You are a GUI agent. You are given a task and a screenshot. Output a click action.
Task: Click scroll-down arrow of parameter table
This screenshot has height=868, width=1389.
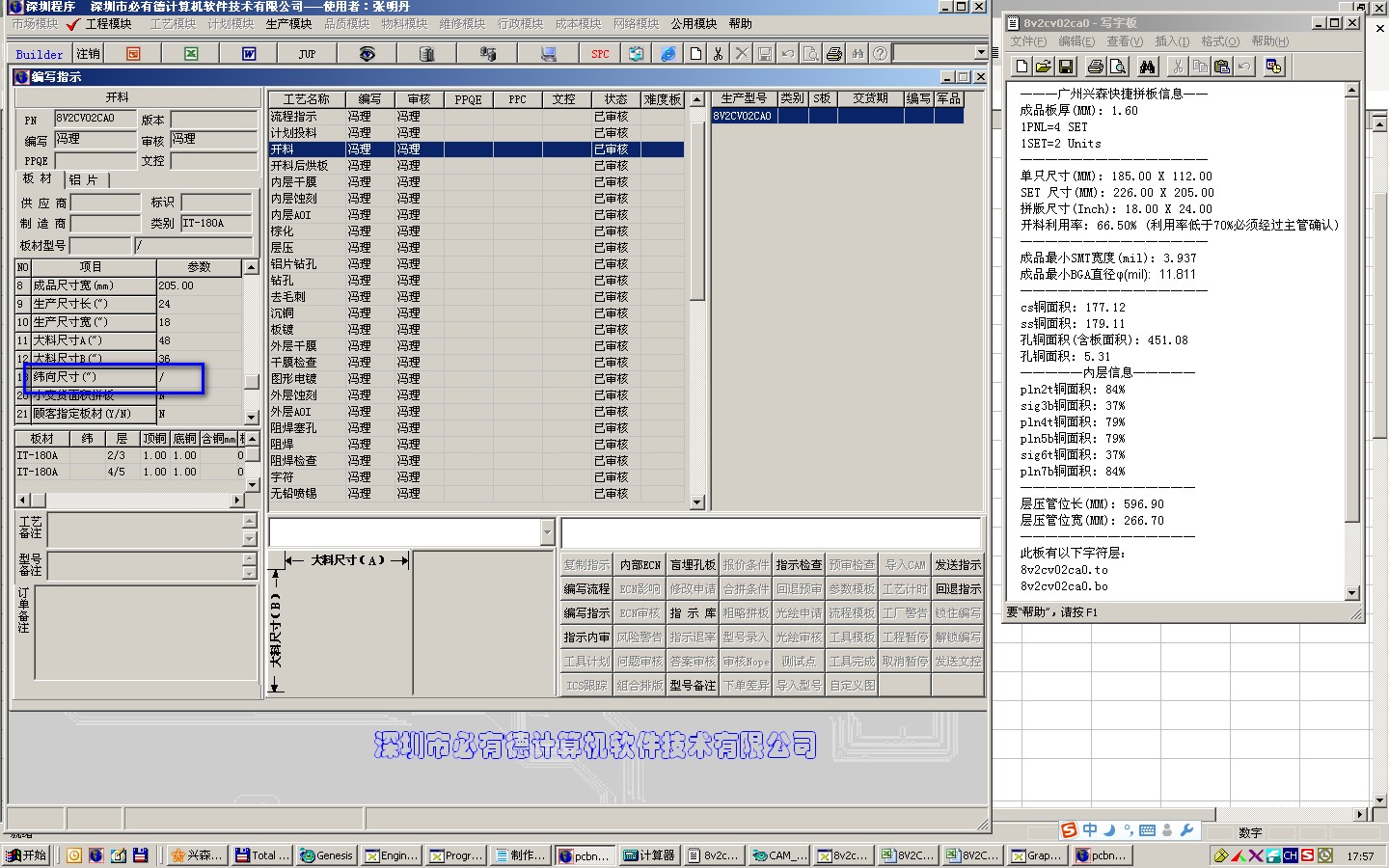click(x=251, y=418)
